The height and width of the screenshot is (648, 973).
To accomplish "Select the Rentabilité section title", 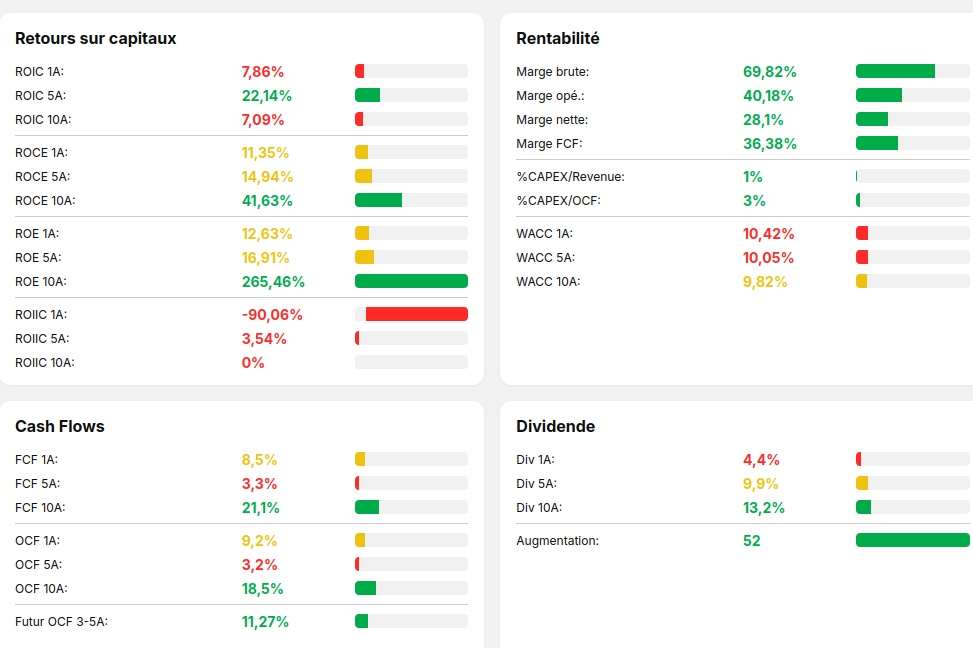I will (558, 38).
